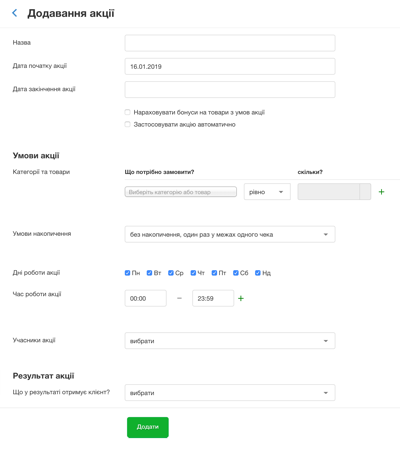Add another category row with green plus
The image size is (400, 451).
[381, 192]
